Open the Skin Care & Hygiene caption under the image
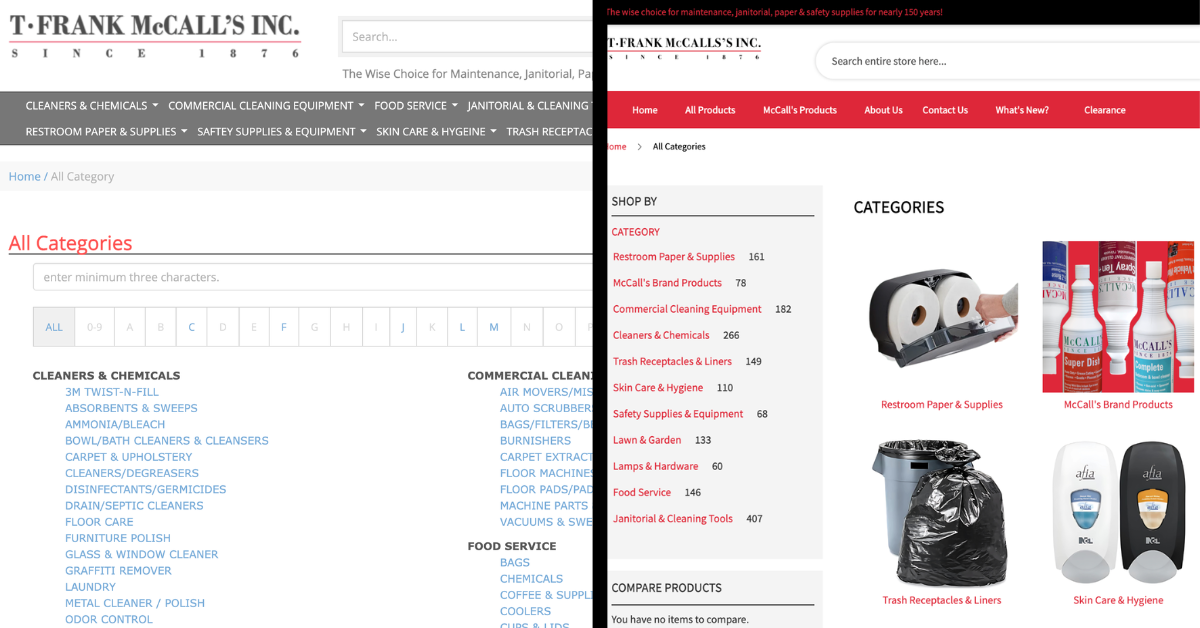 pyautogui.click(x=1118, y=600)
